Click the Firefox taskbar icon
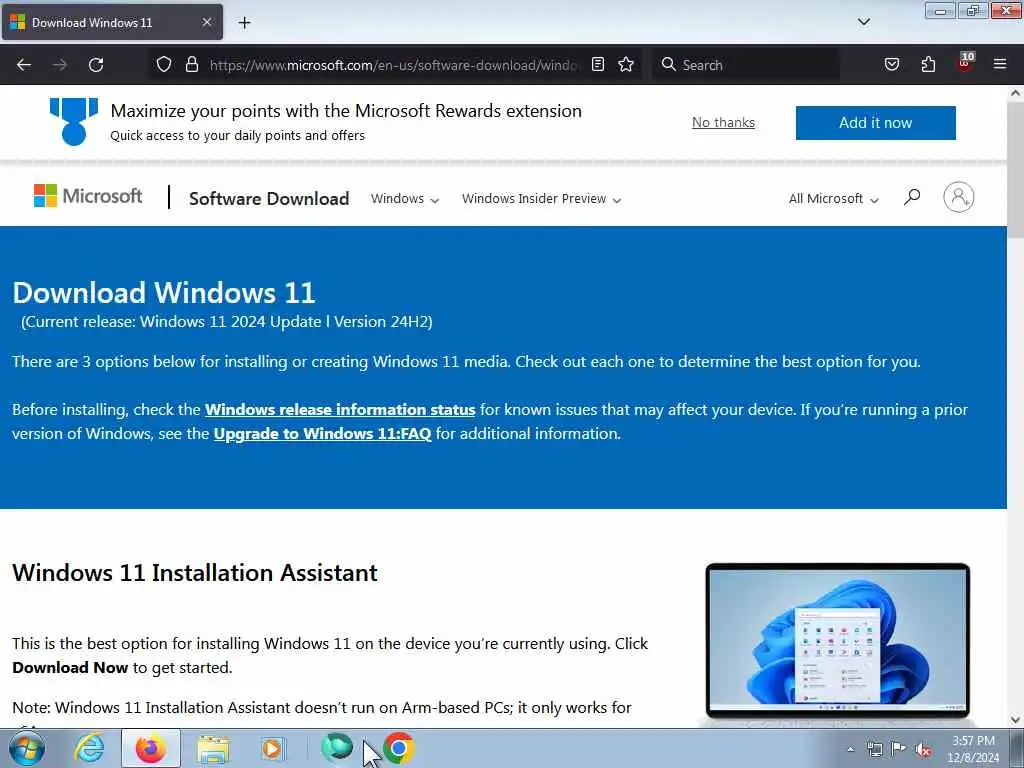The width and height of the screenshot is (1024, 768). coord(150,748)
